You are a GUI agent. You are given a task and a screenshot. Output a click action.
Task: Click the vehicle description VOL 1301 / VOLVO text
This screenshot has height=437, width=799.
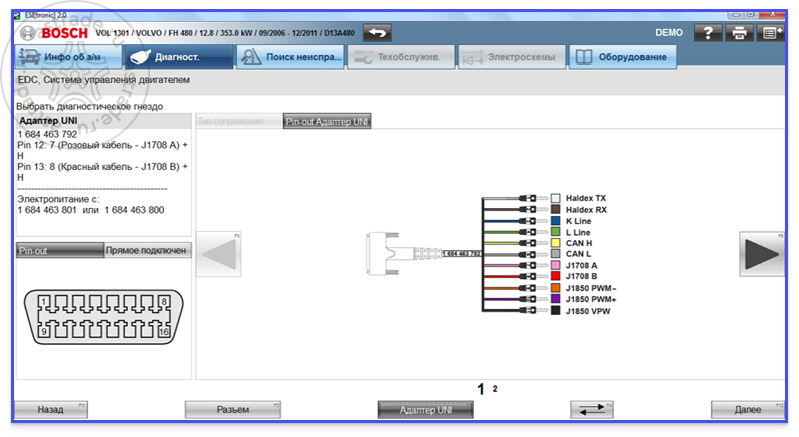tap(225, 33)
